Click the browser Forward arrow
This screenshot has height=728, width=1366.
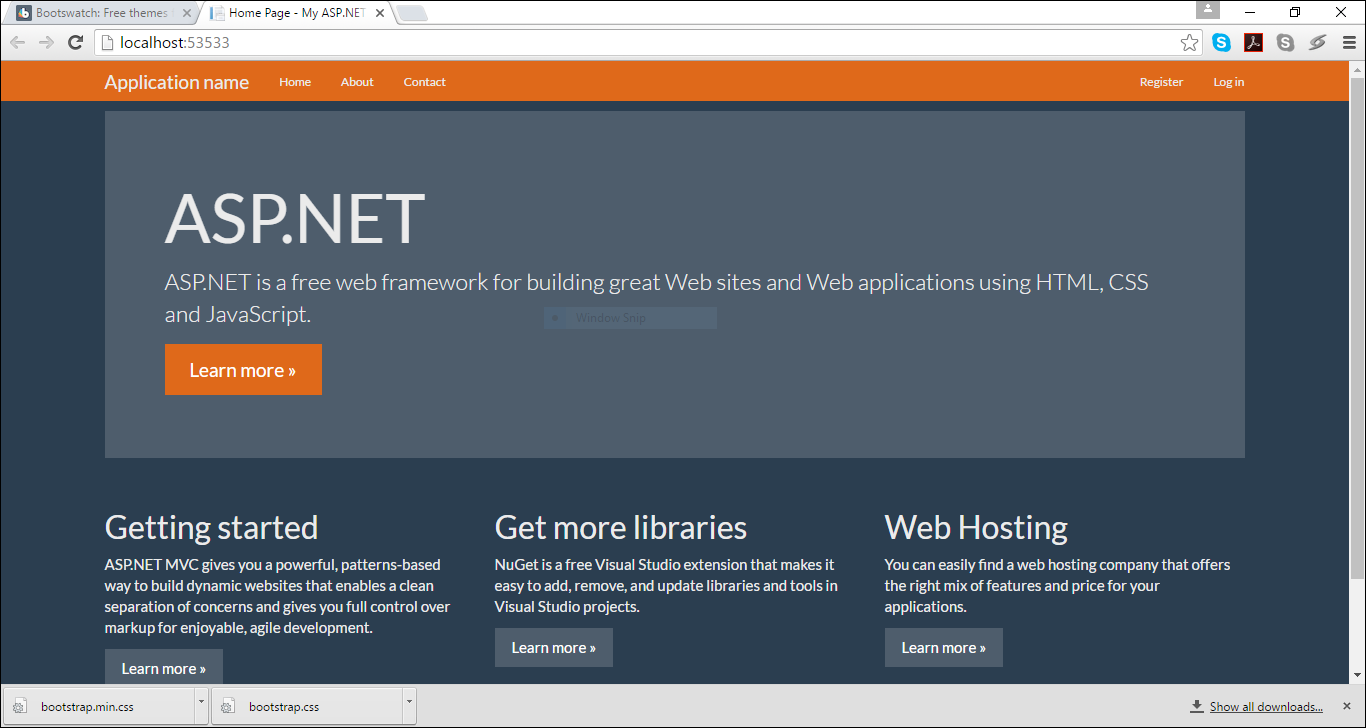(46, 42)
